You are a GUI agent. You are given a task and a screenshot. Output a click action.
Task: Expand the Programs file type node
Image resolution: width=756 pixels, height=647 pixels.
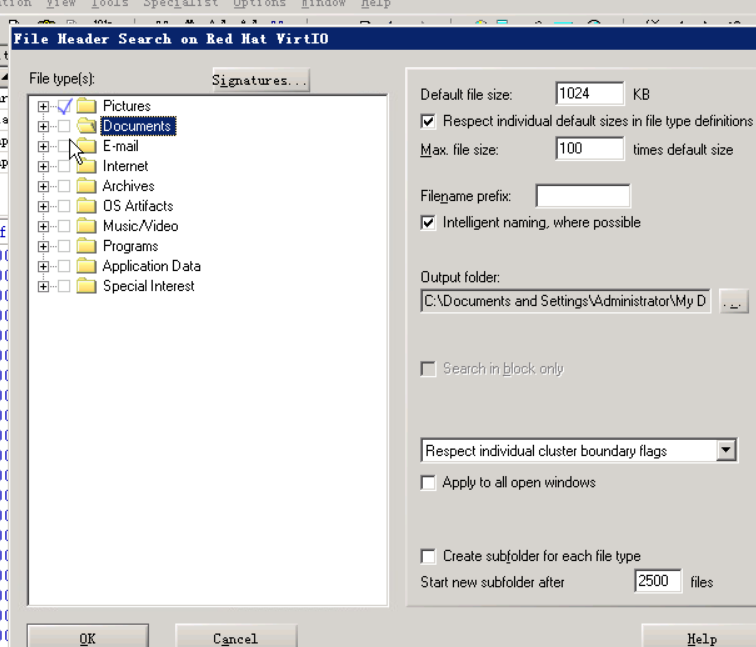click(43, 246)
